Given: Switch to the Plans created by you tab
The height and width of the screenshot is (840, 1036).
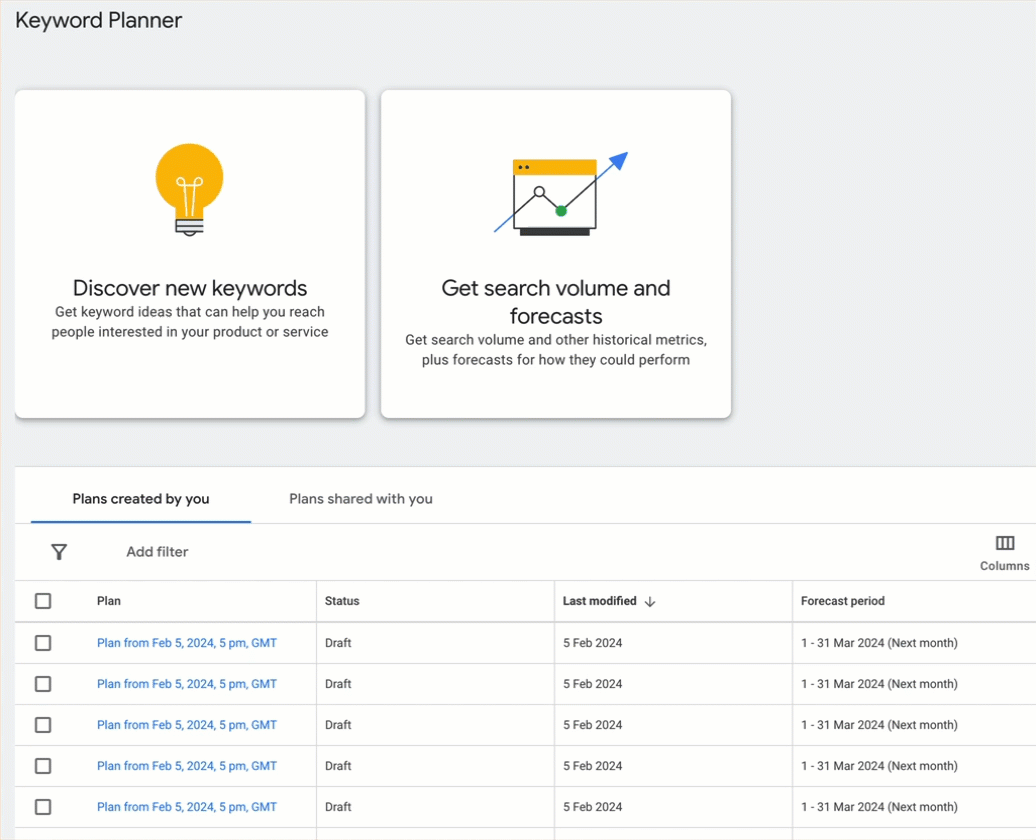Looking at the screenshot, I should (140, 498).
